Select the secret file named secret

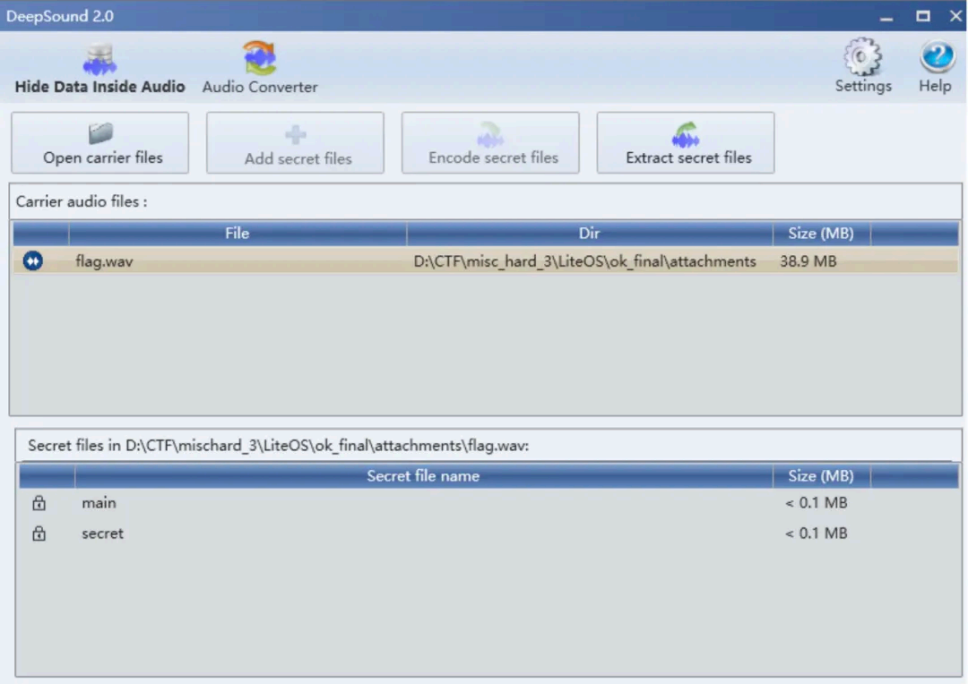(103, 533)
